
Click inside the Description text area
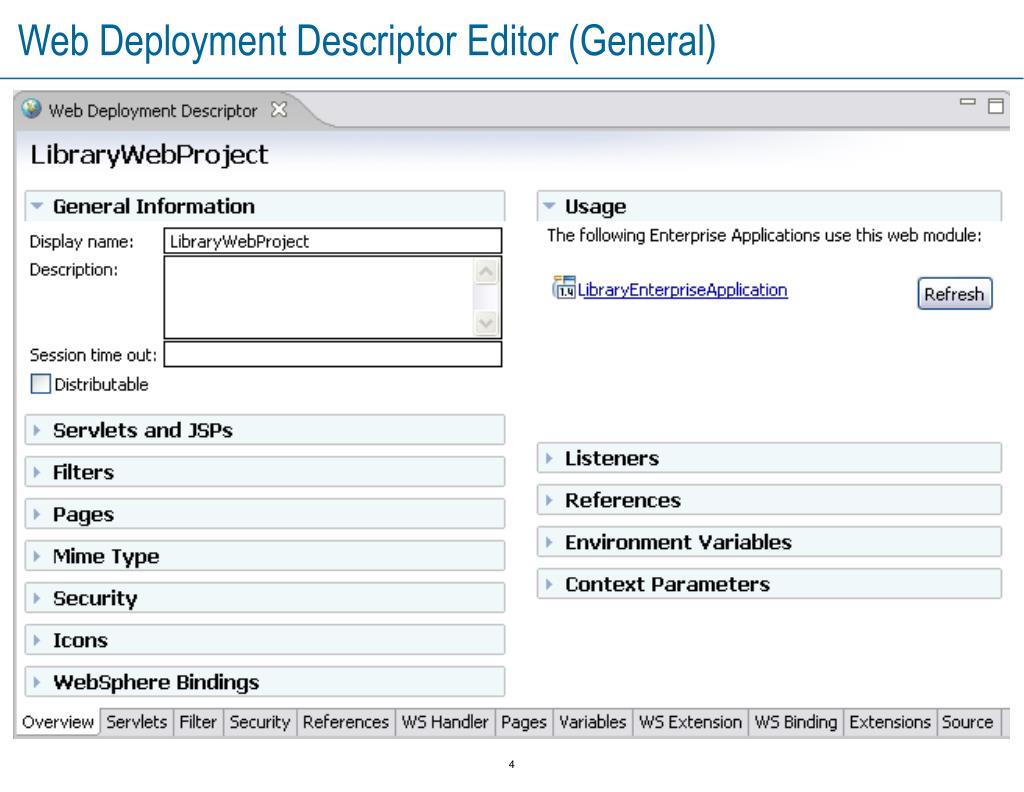(x=319, y=297)
